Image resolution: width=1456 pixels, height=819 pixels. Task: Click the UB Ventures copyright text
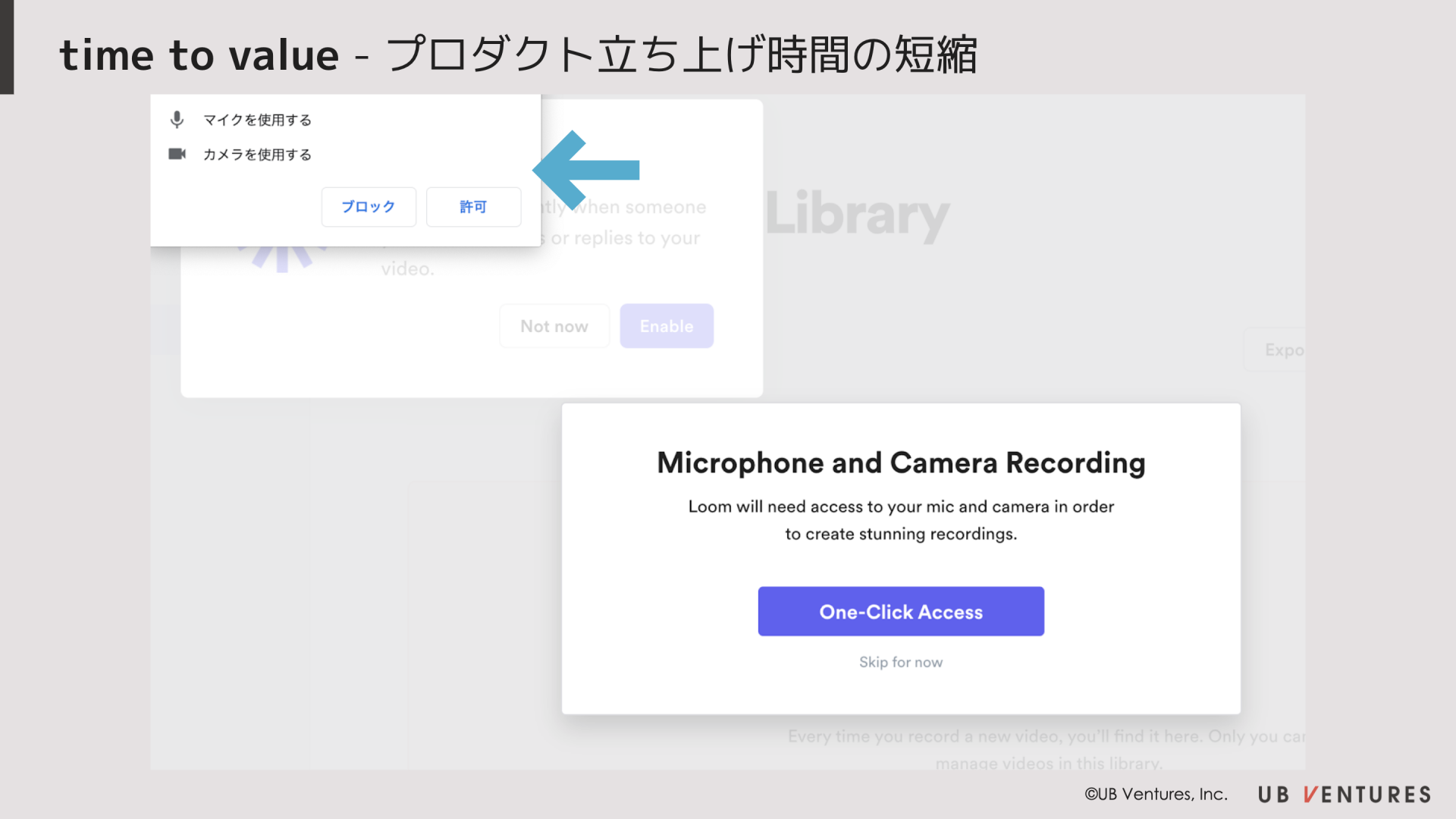pyautogui.click(x=1156, y=794)
